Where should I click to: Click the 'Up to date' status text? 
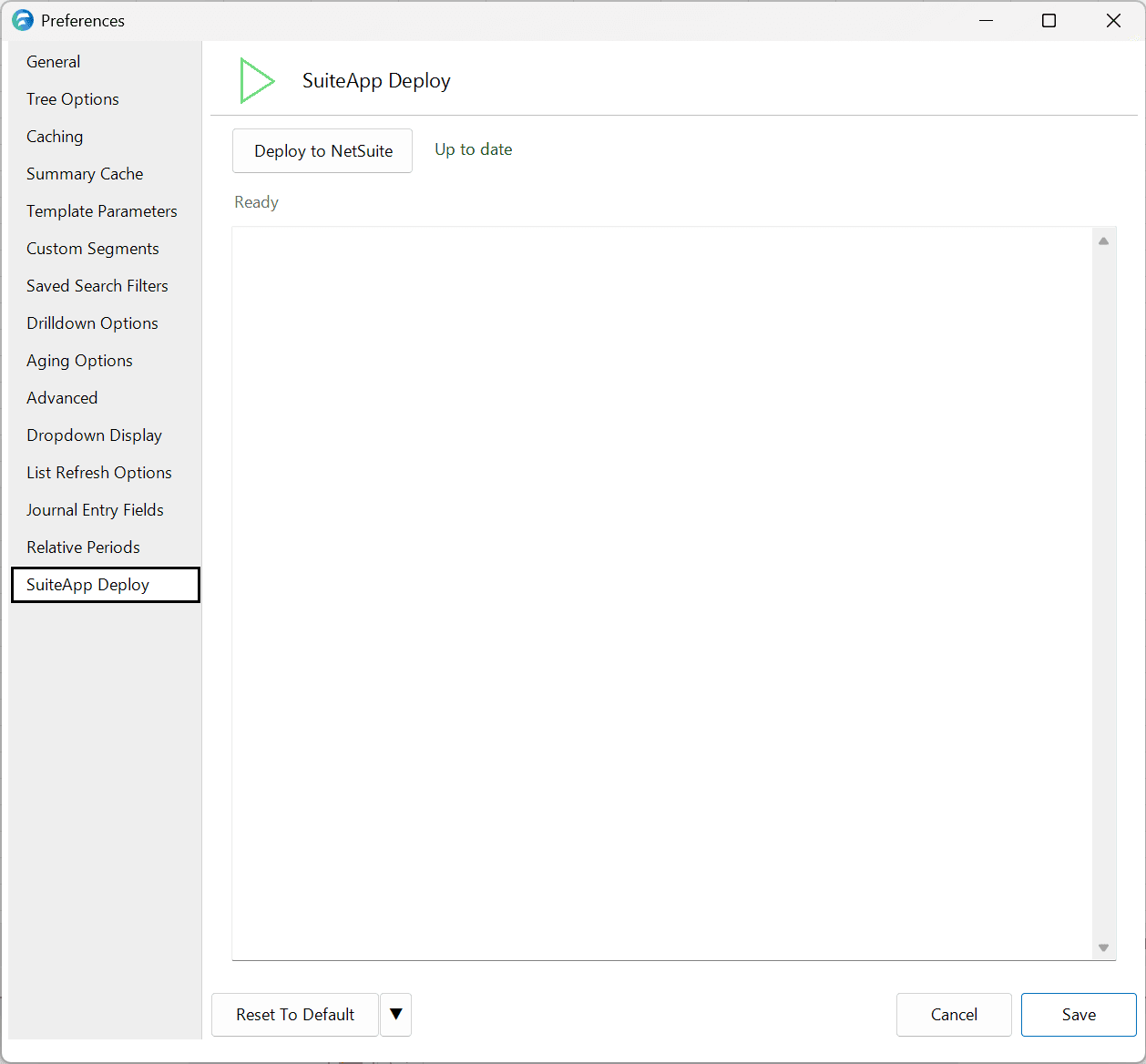[x=473, y=149]
